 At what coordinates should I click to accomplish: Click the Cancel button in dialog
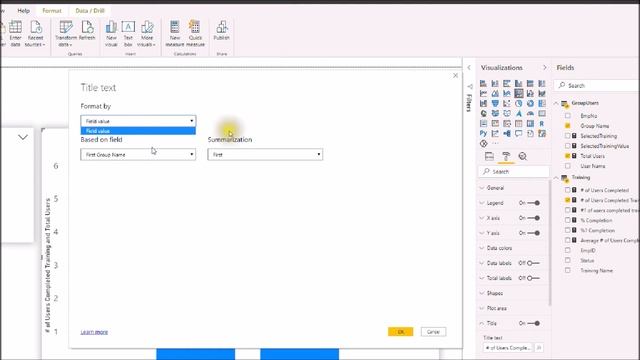(x=433, y=332)
